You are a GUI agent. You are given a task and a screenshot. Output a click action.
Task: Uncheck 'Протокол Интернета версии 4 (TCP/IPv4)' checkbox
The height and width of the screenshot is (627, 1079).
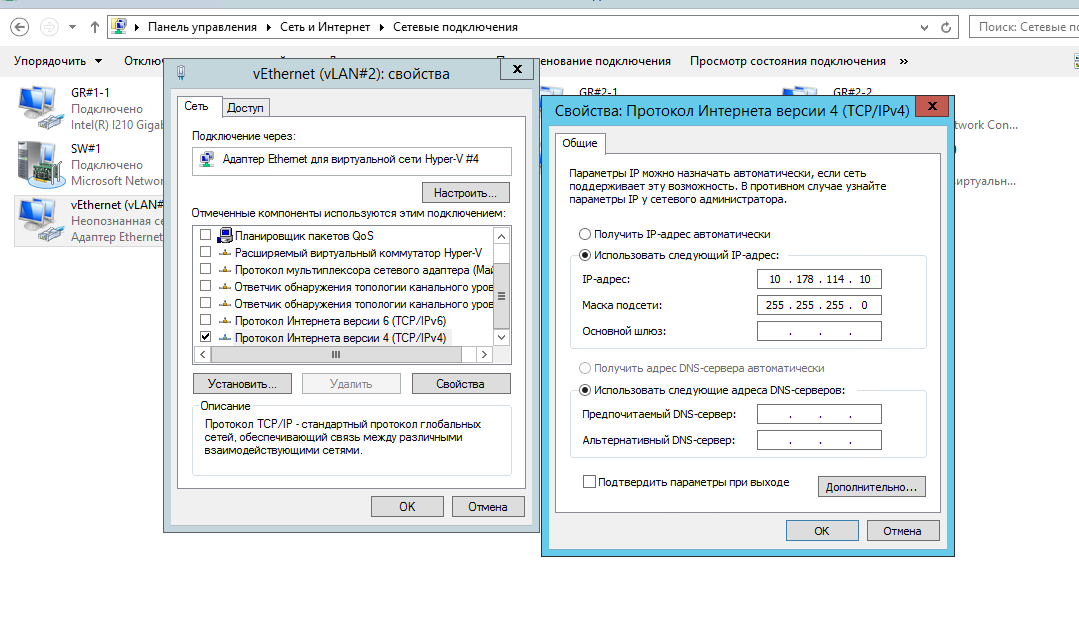pos(205,337)
